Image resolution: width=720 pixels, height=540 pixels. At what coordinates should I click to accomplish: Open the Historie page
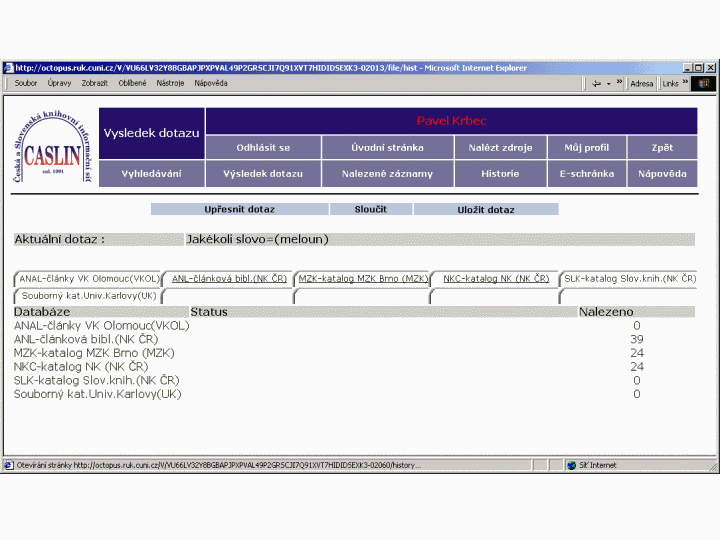tap(501, 174)
